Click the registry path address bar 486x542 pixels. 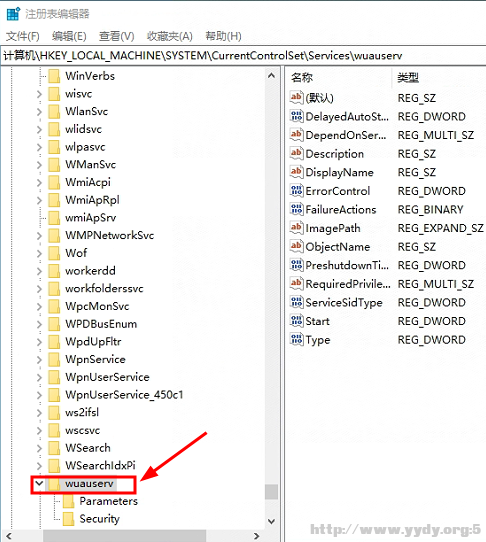[243, 56]
